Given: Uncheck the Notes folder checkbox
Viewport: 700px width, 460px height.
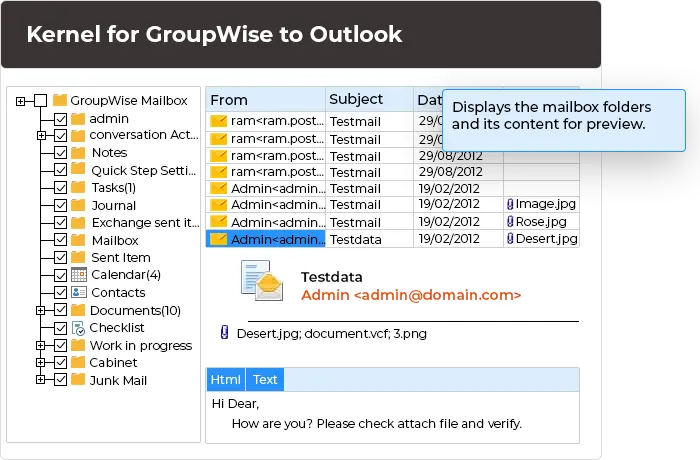Looking at the screenshot, I should pos(61,153).
